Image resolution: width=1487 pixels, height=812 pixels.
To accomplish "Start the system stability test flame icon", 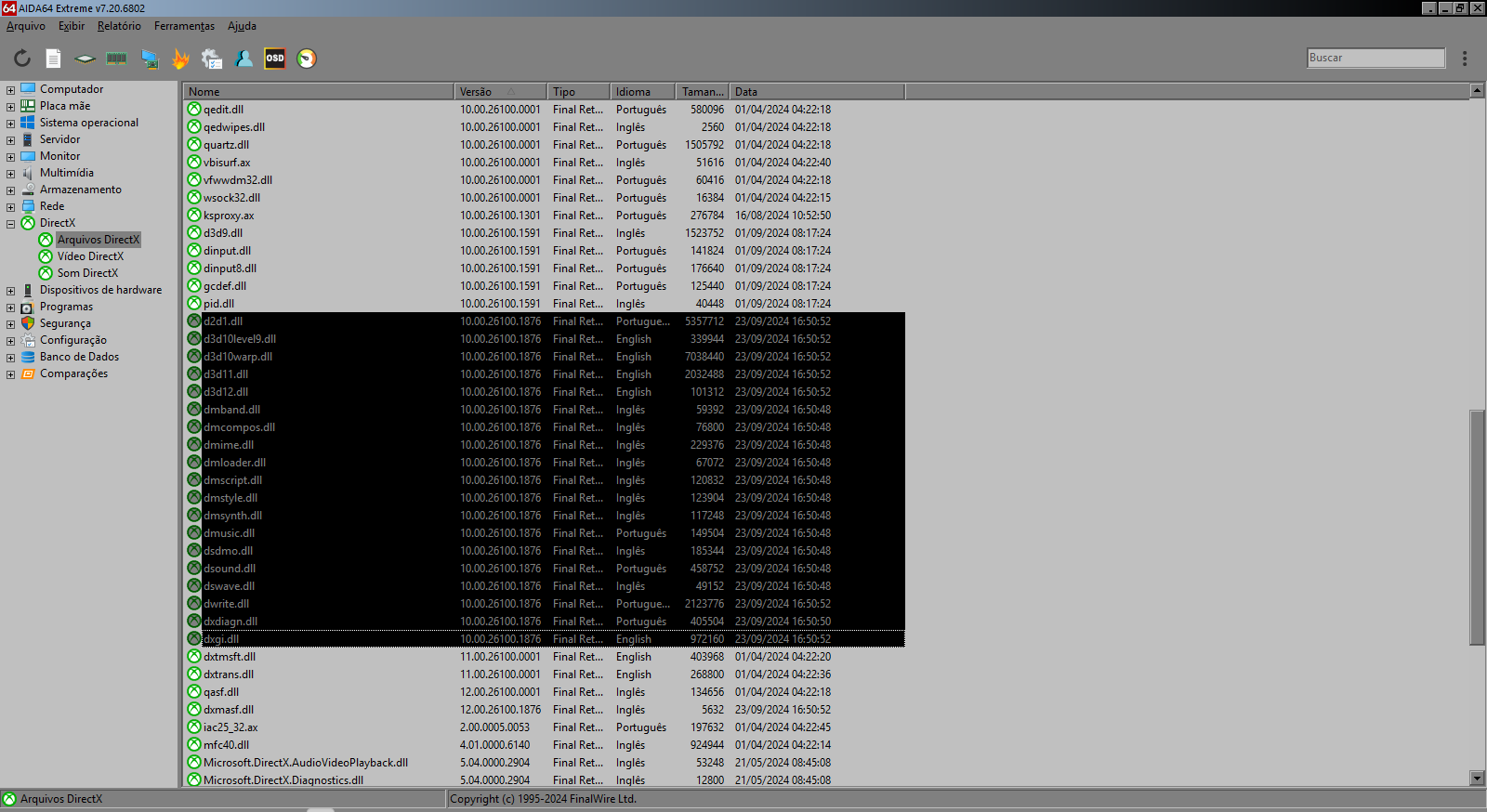I will [x=180, y=59].
